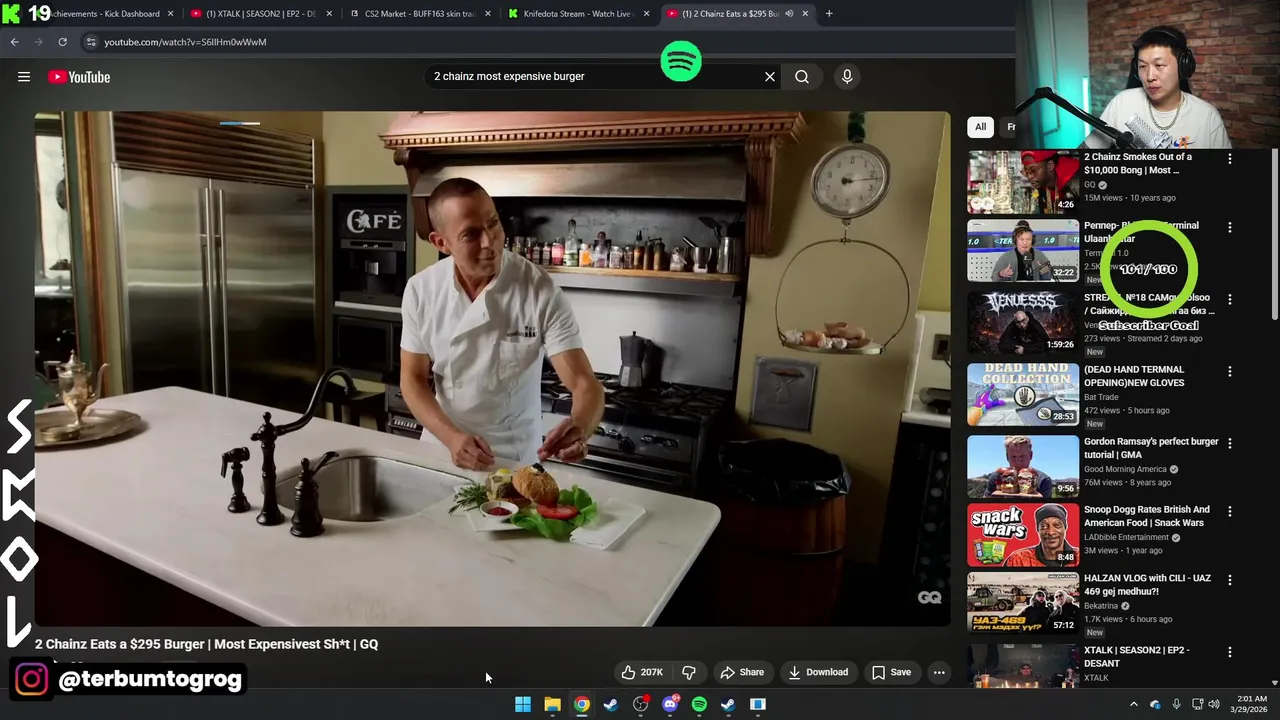
Task: Open File Explorer from taskbar
Action: (552, 704)
